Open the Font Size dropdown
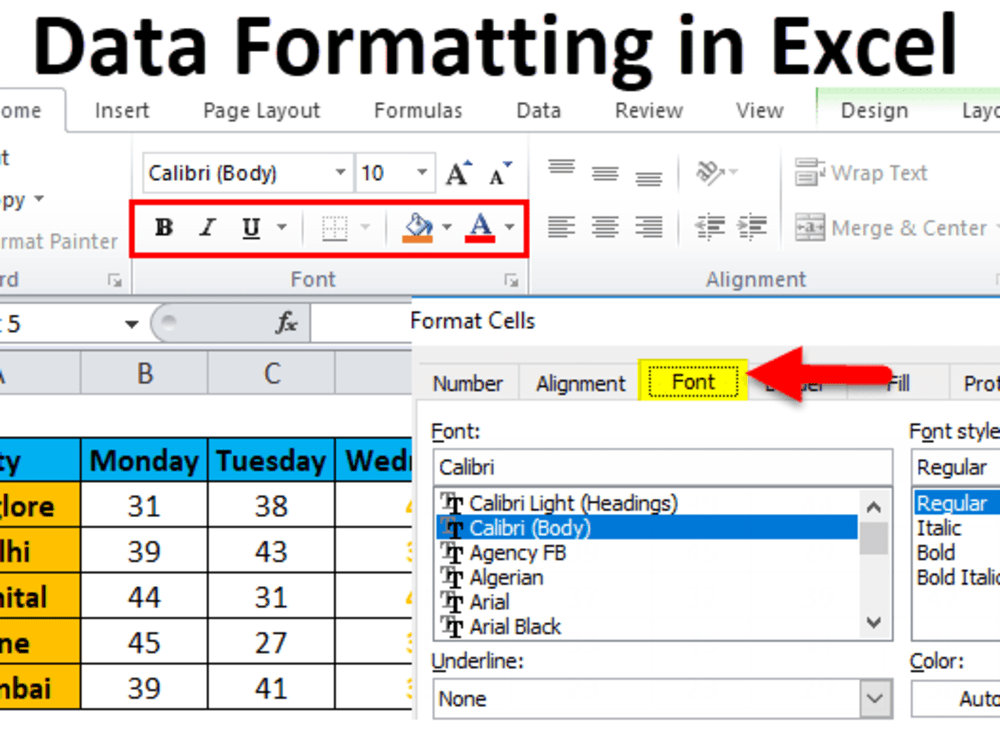1000x750 pixels. [421, 172]
